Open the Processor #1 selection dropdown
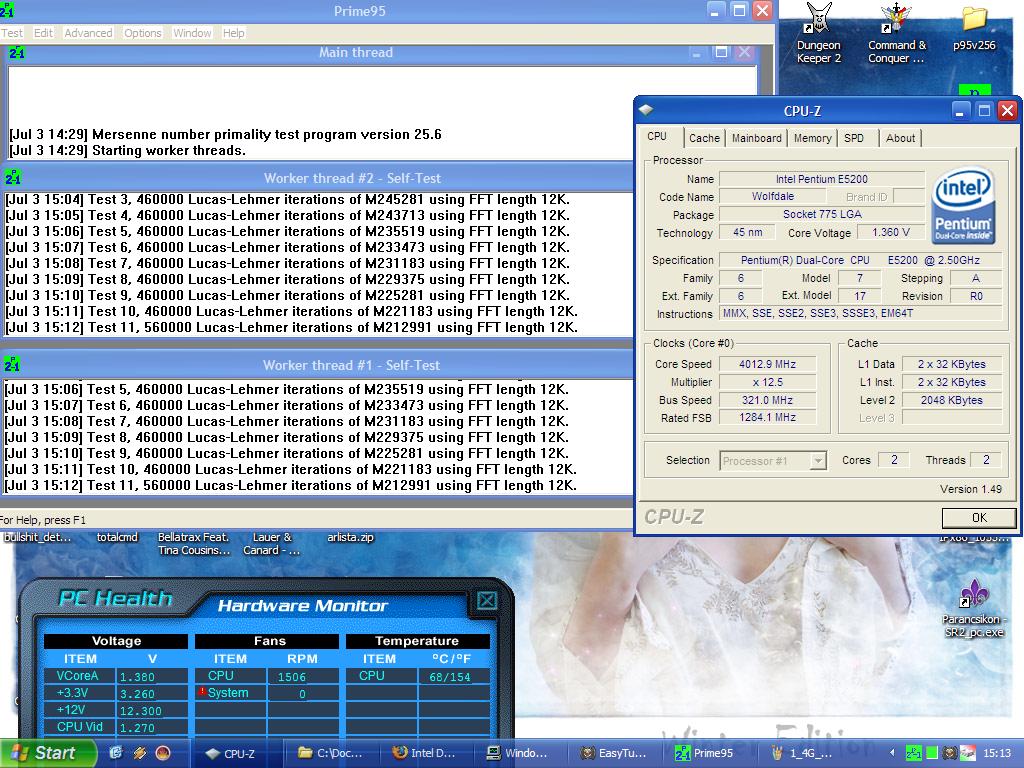Image resolution: width=1024 pixels, height=768 pixels. pos(773,460)
